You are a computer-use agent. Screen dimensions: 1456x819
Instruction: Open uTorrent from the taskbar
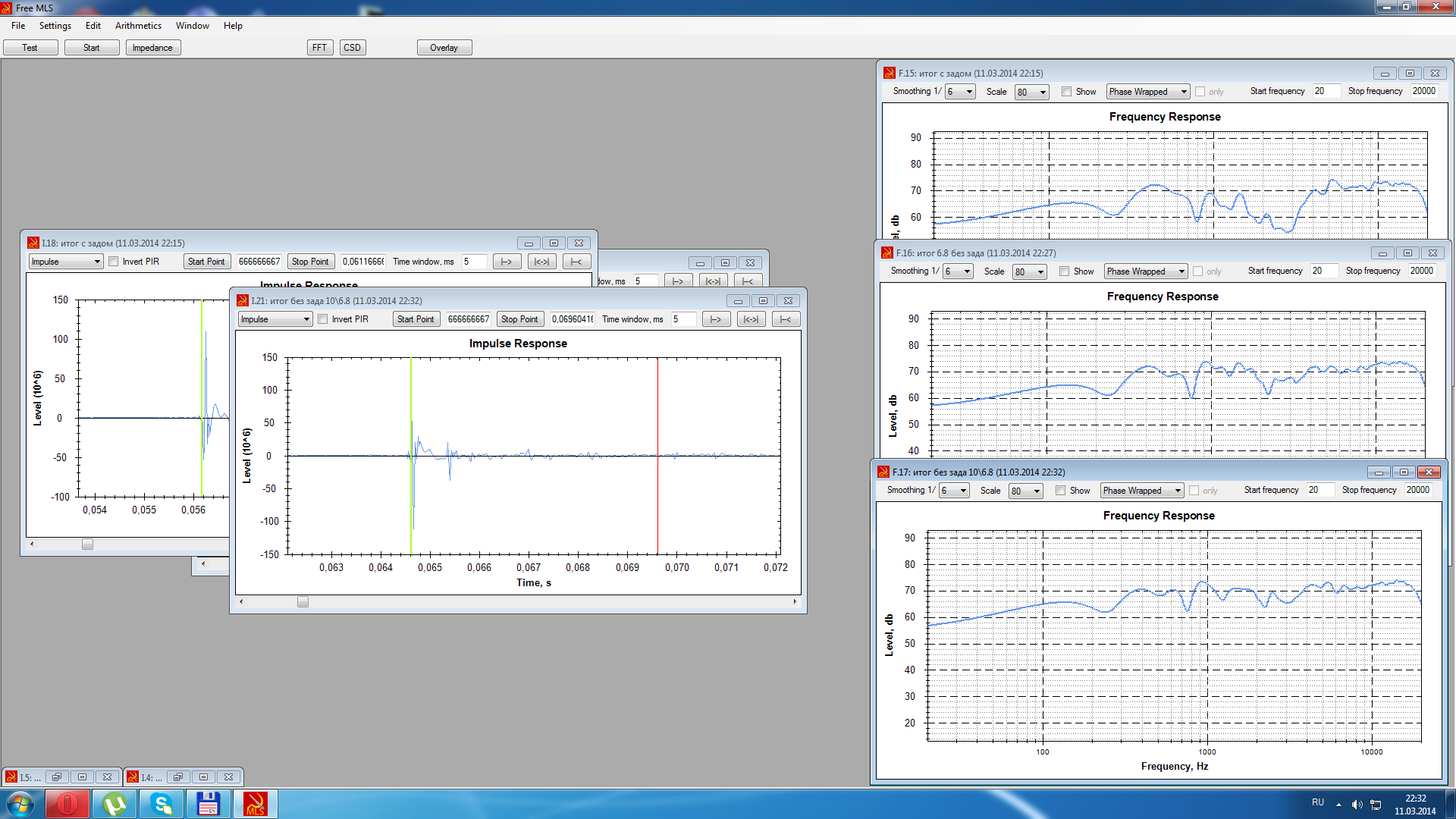coord(115,804)
